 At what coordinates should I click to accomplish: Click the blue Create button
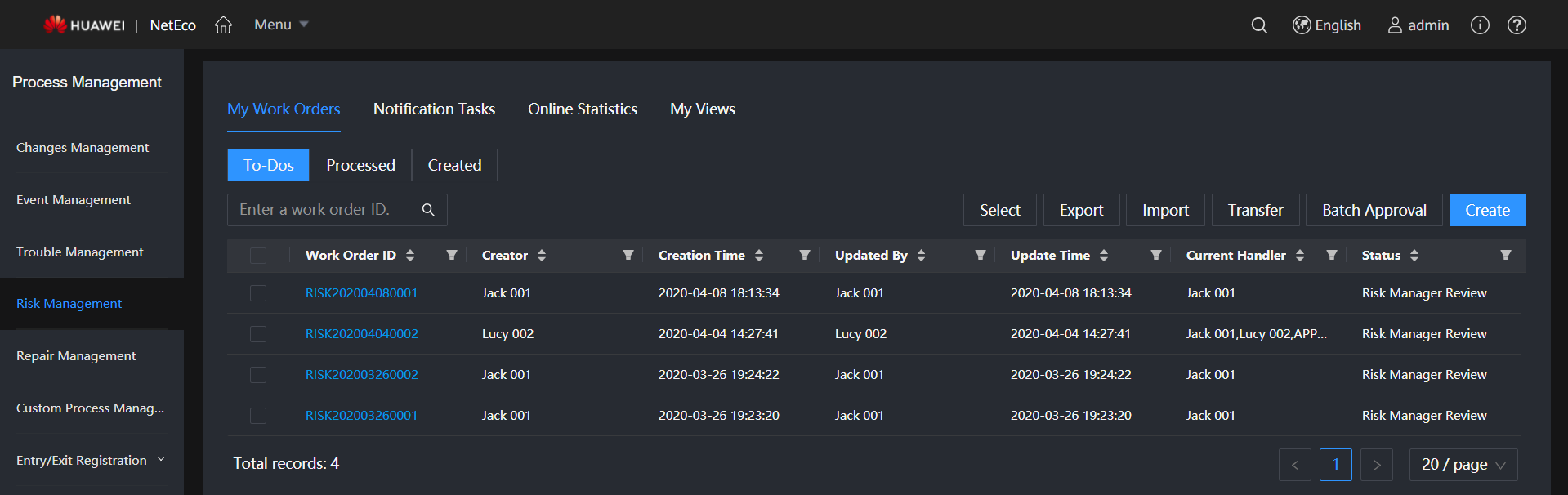coord(1487,210)
